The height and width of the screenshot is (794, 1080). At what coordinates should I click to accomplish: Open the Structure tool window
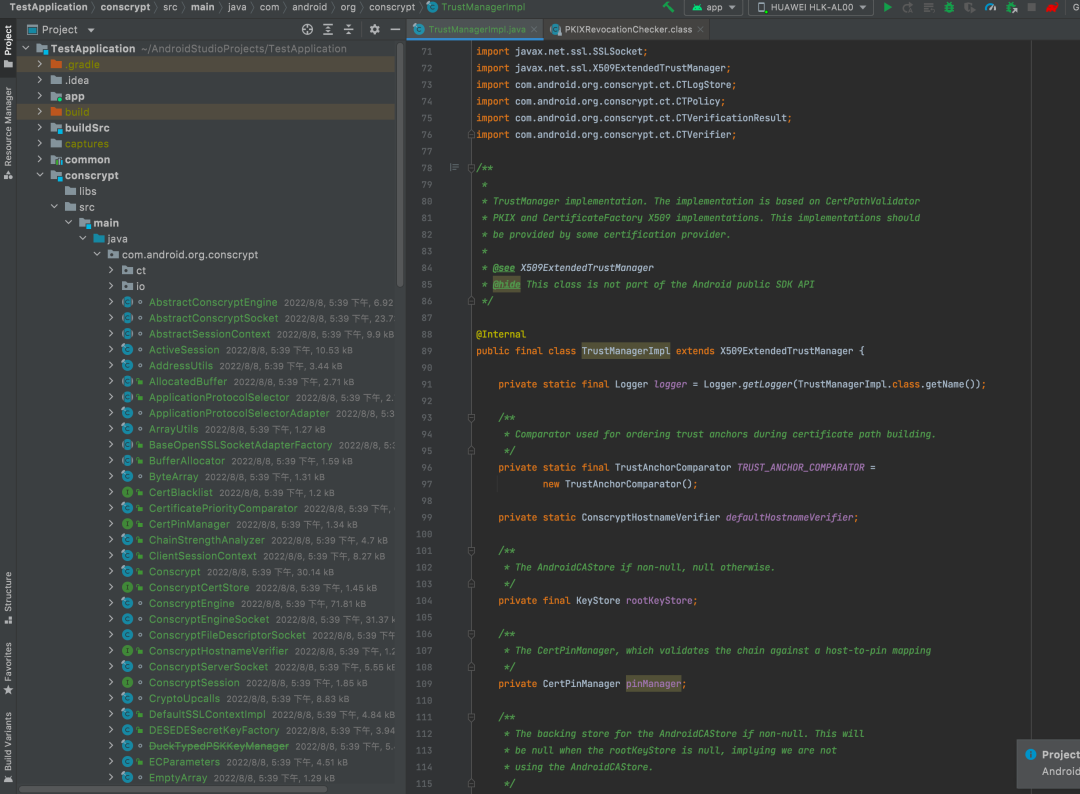[8, 598]
